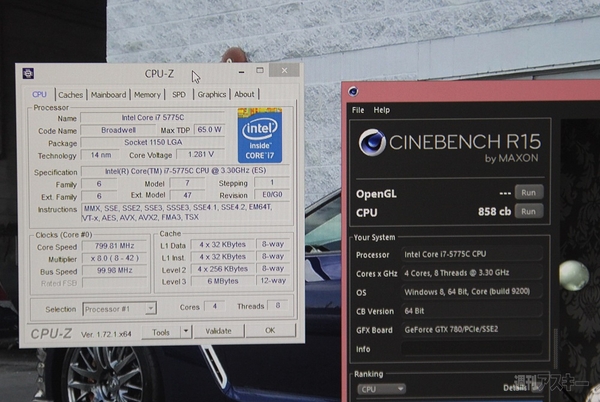Viewport: 600px width, 402px height.
Task: Click the L1 Data value '4 x 32 KBytes'
Action: pos(222,244)
